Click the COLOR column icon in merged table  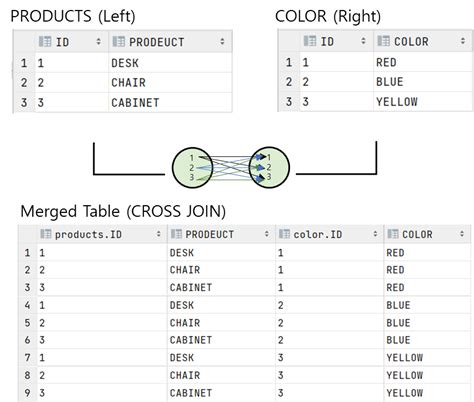click(x=393, y=234)
